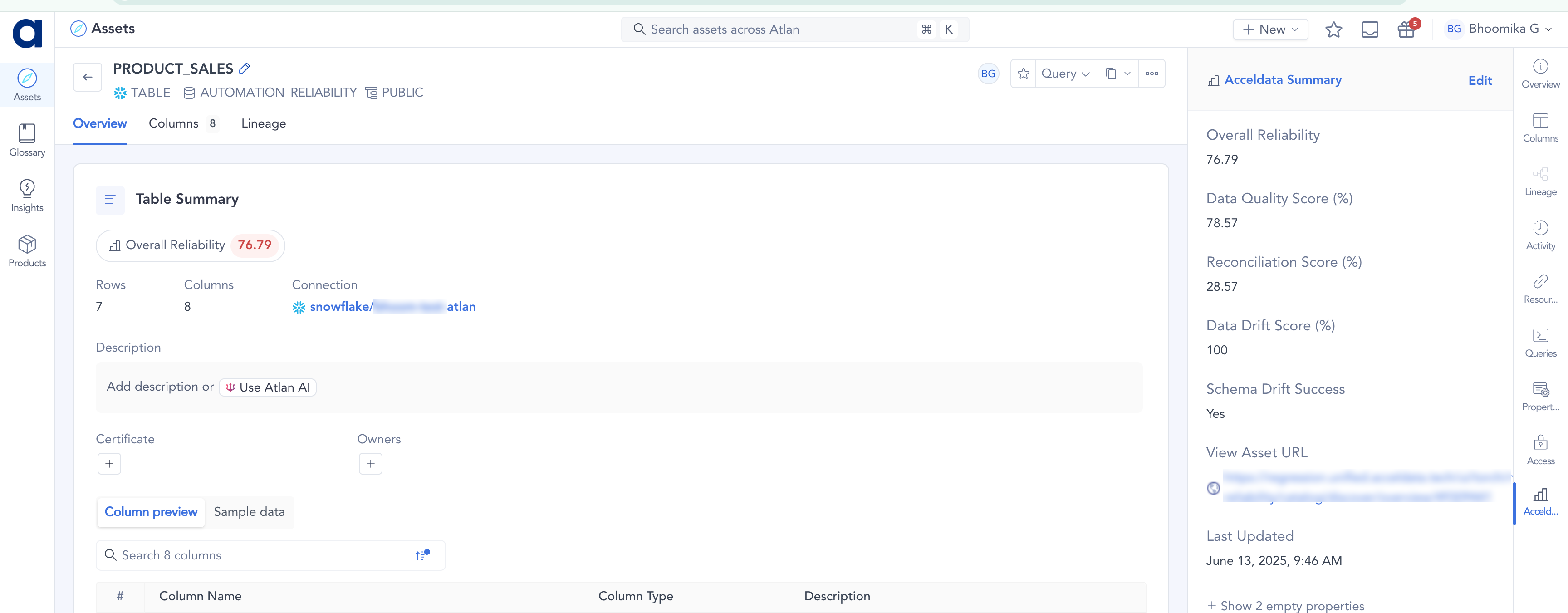This screenshot has height=613, width=1568.
Task: Open the Queries side panel tab
Action: pos(1541,343)
